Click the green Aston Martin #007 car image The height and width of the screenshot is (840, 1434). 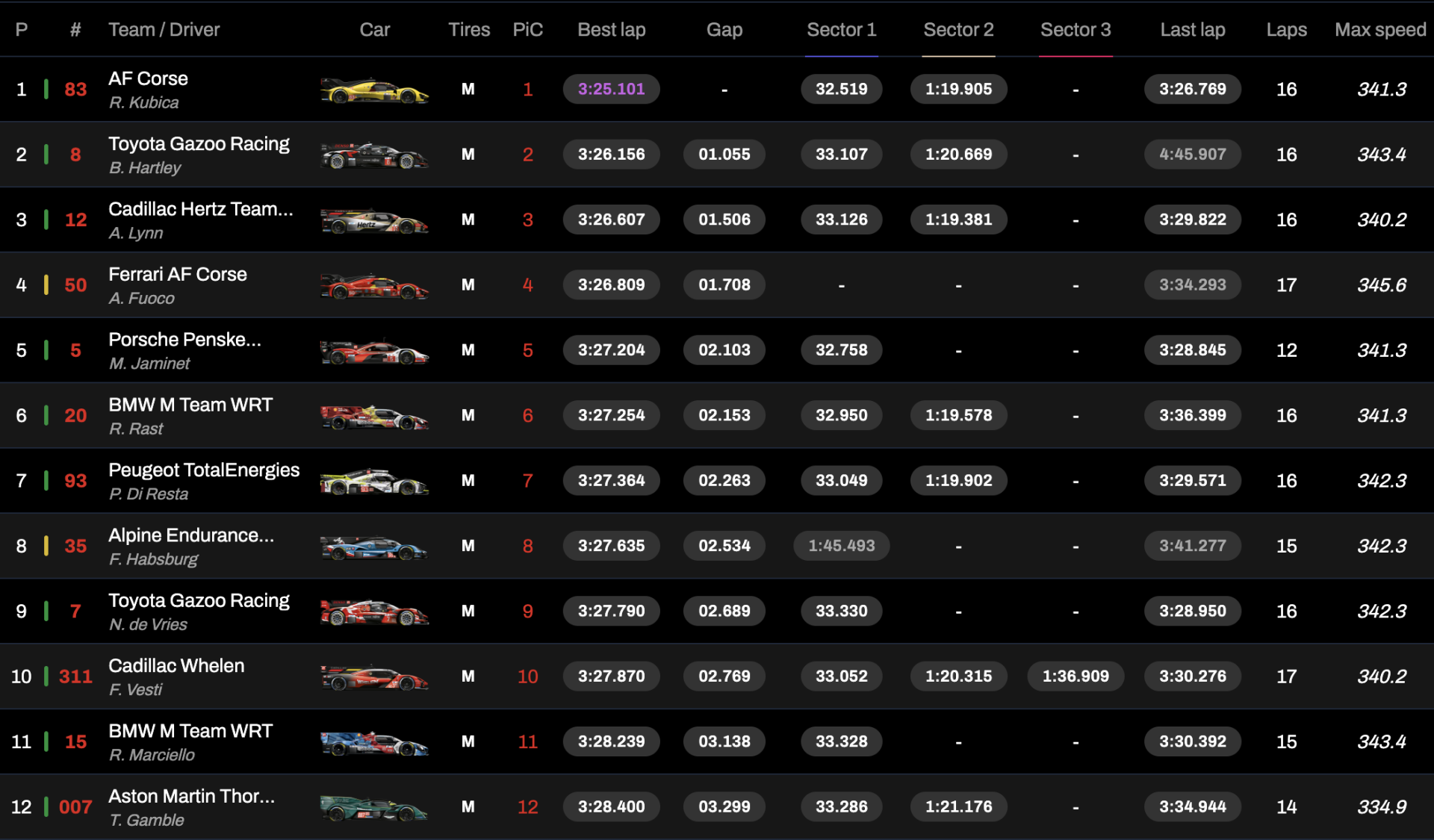374,808
